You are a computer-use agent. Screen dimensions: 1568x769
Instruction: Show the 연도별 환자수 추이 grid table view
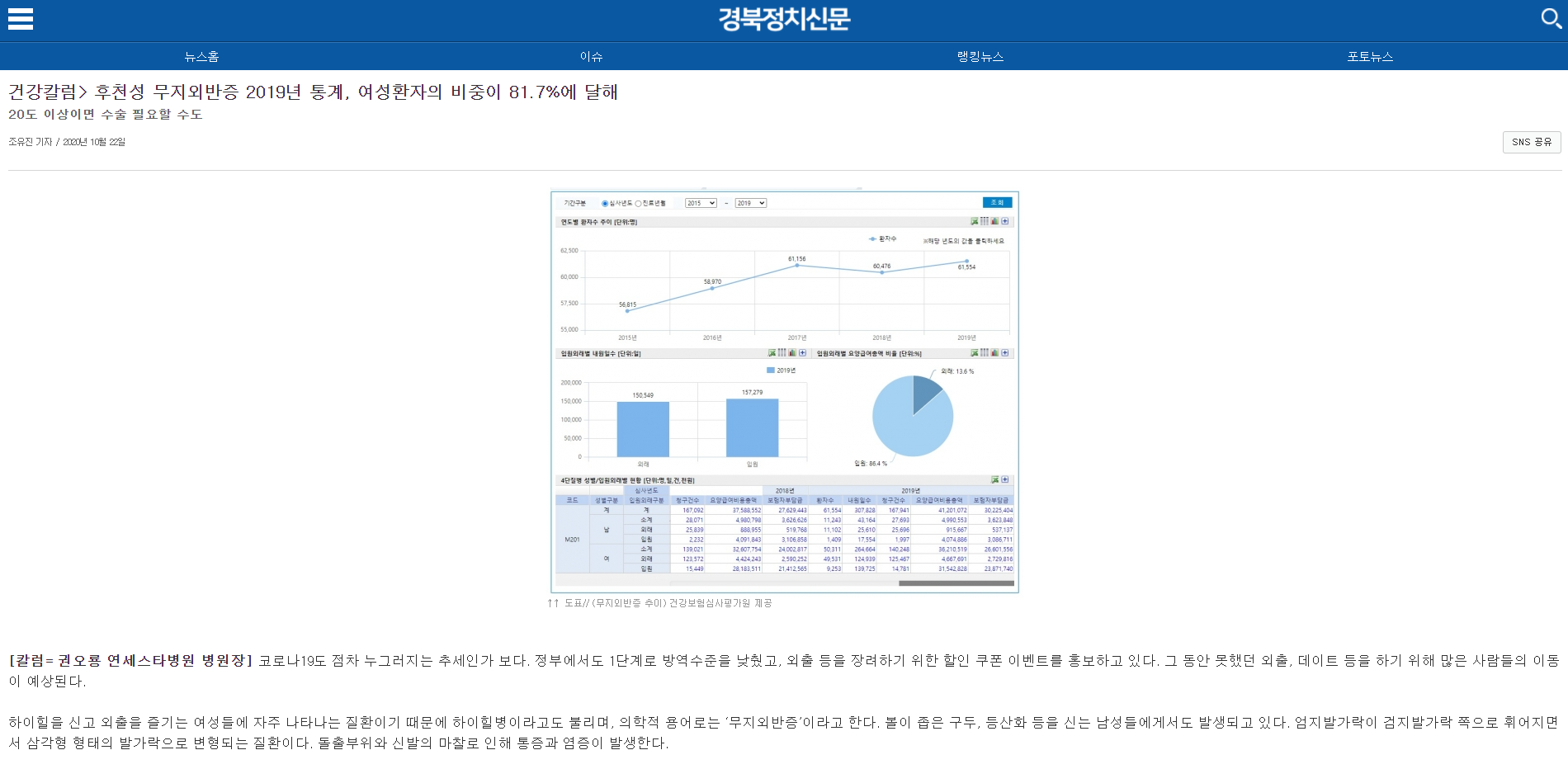tap(985, 221)
